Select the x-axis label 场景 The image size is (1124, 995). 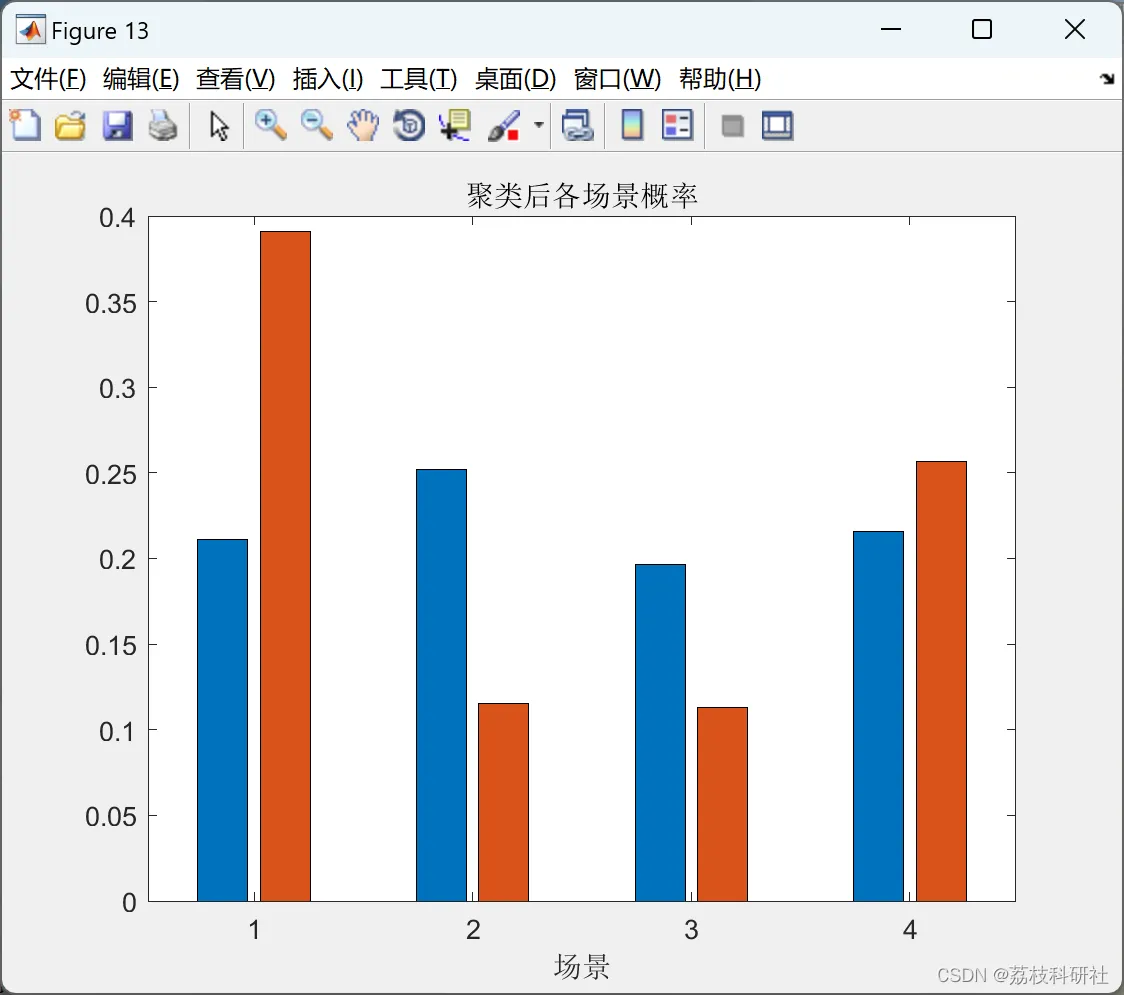point(581,967)
